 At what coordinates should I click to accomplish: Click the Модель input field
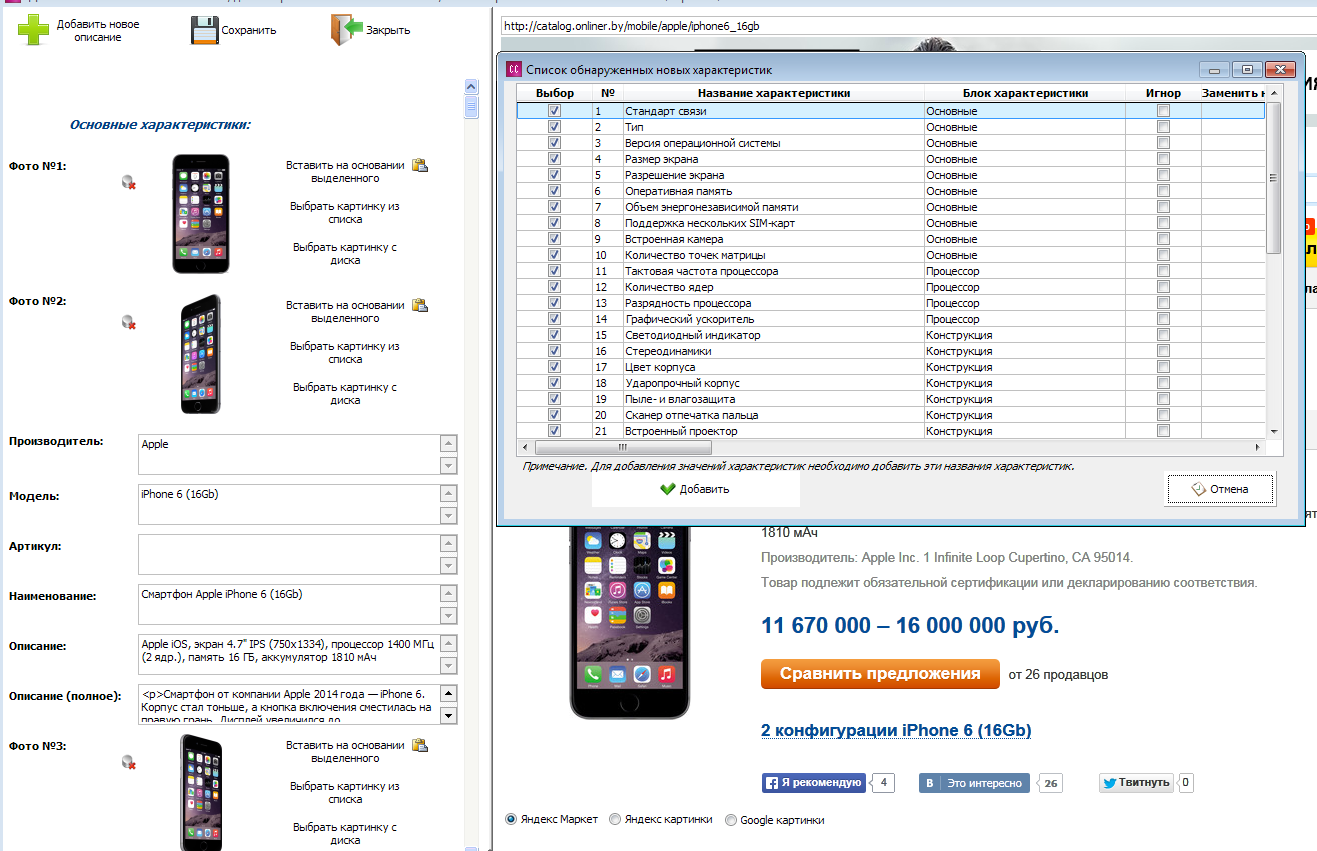[x=290, y=505]
